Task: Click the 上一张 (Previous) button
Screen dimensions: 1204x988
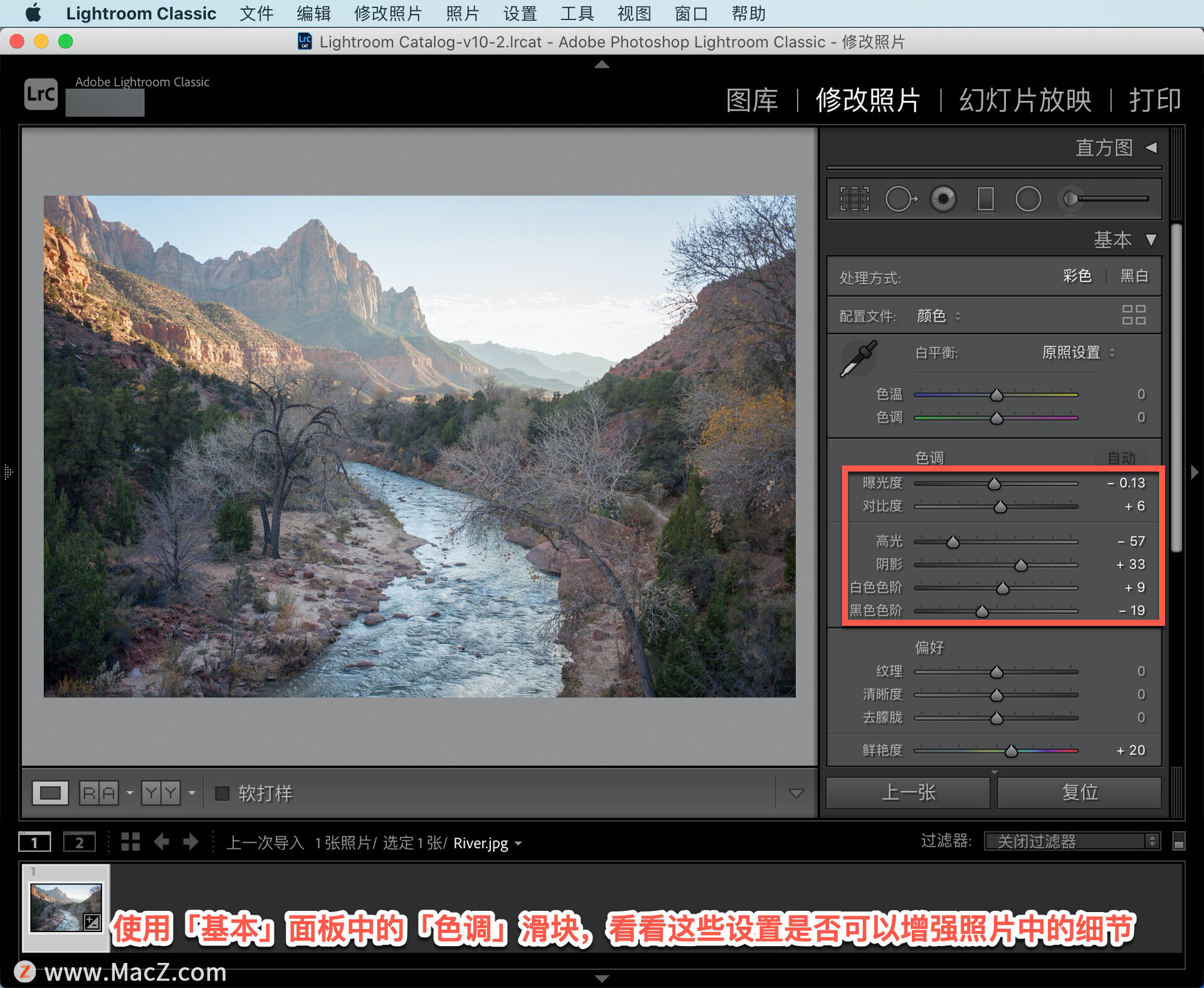Action: coord(909,792)
